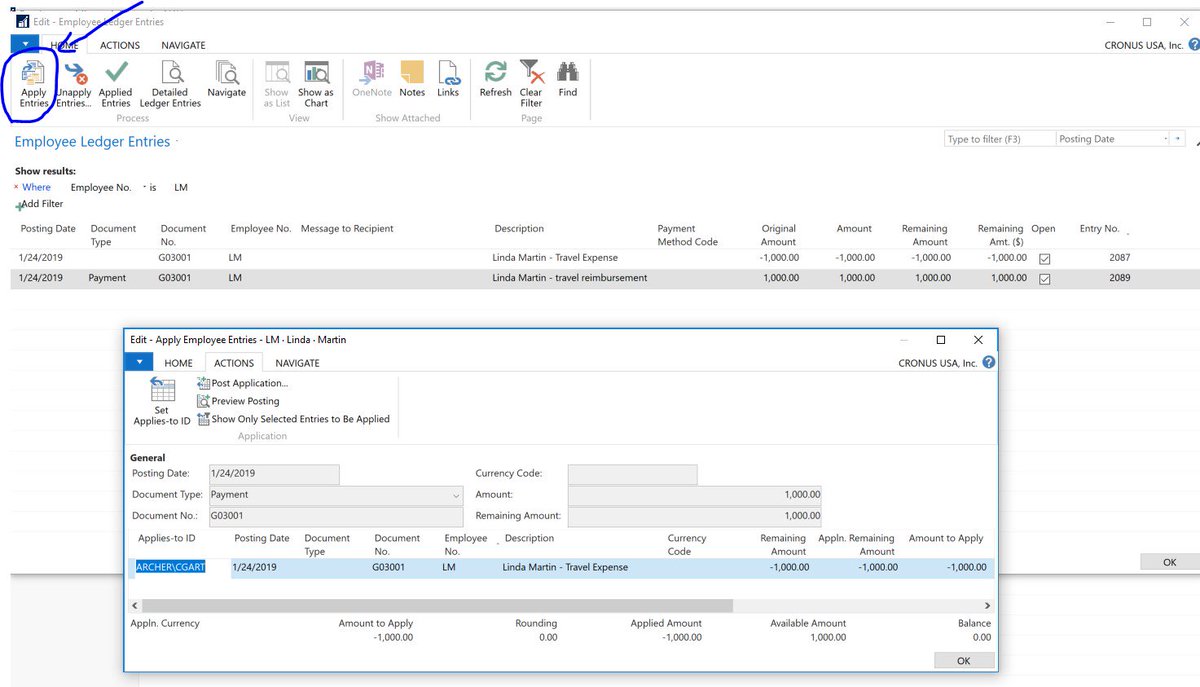This screenshot has width=1200, height=687.
Task: Open Detailed Ledger Entries
Action: point(170,84)
